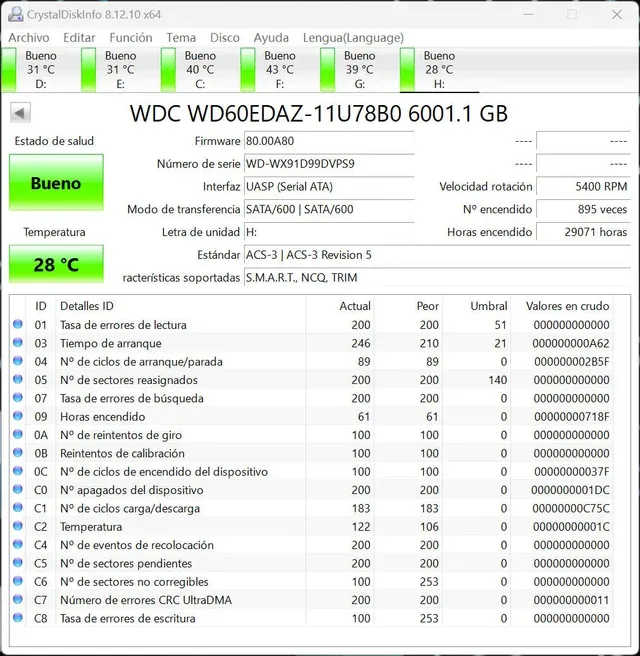Click blue status dot for Nº de eventos de recolocación

click(x=18, y=544)
